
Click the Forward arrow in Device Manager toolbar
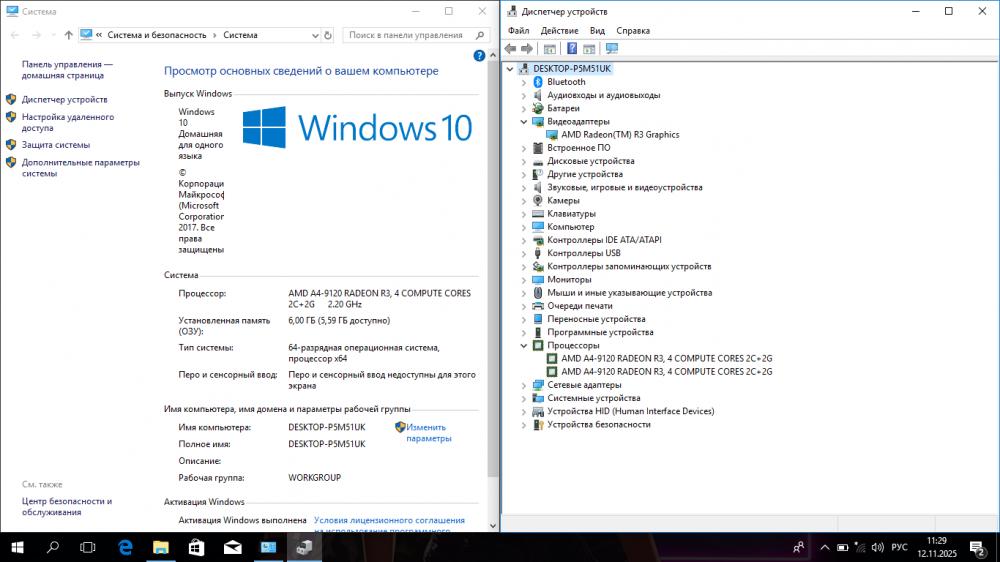(x=527, y=48)
